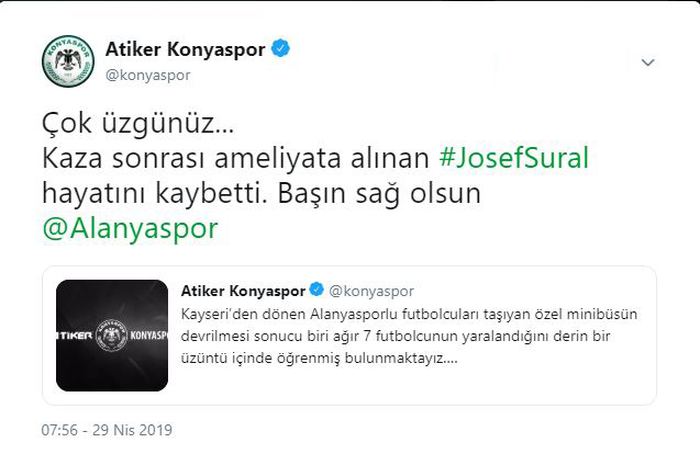This screenshot has width=700, height=454.
Task: Open the Konyaspor profile avatar
Action: coord(68,61)
